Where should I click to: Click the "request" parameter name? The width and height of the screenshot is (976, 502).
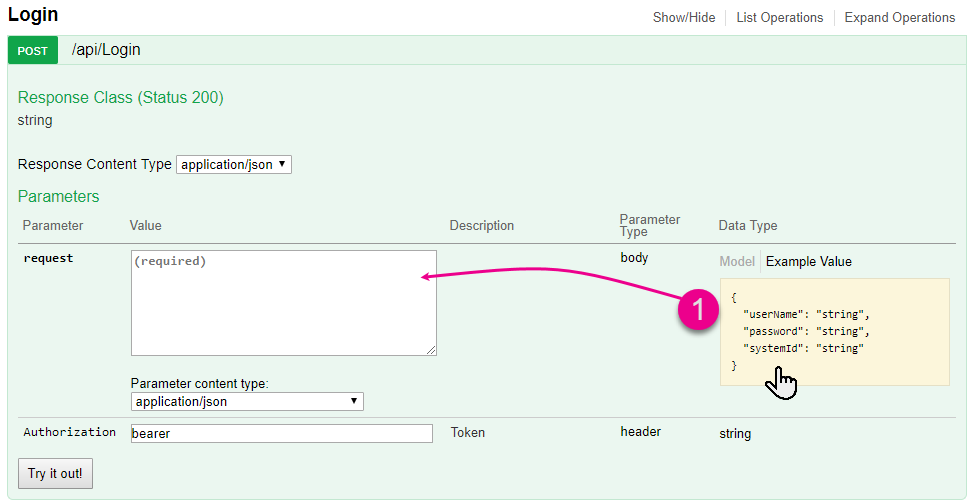48,258
